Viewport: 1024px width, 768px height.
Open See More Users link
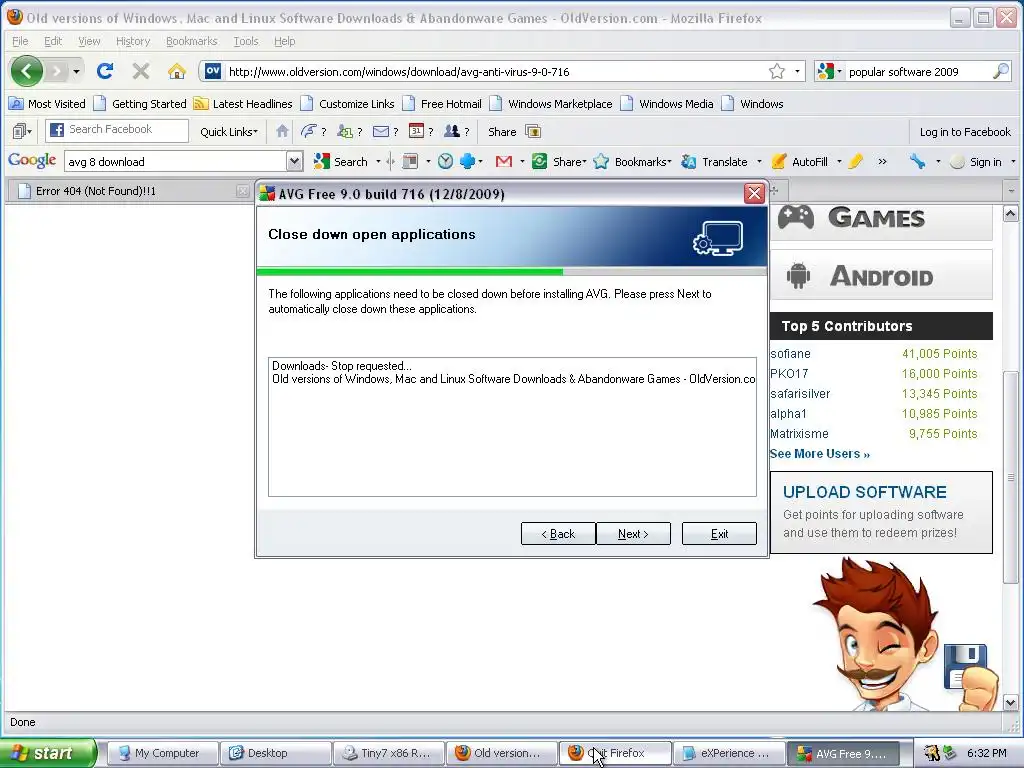coord(820,454)
